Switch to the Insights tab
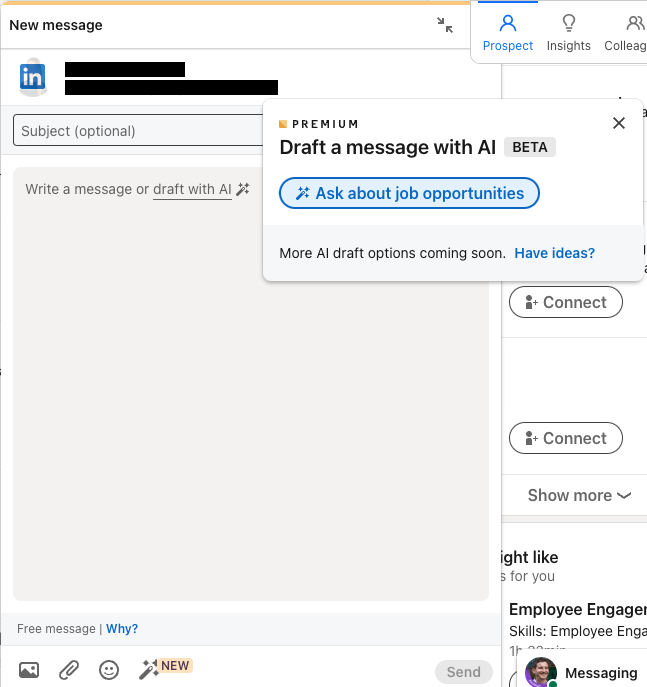Image resolution: width=647 pixels, height=687 pixels. click(x=568, y=33)
